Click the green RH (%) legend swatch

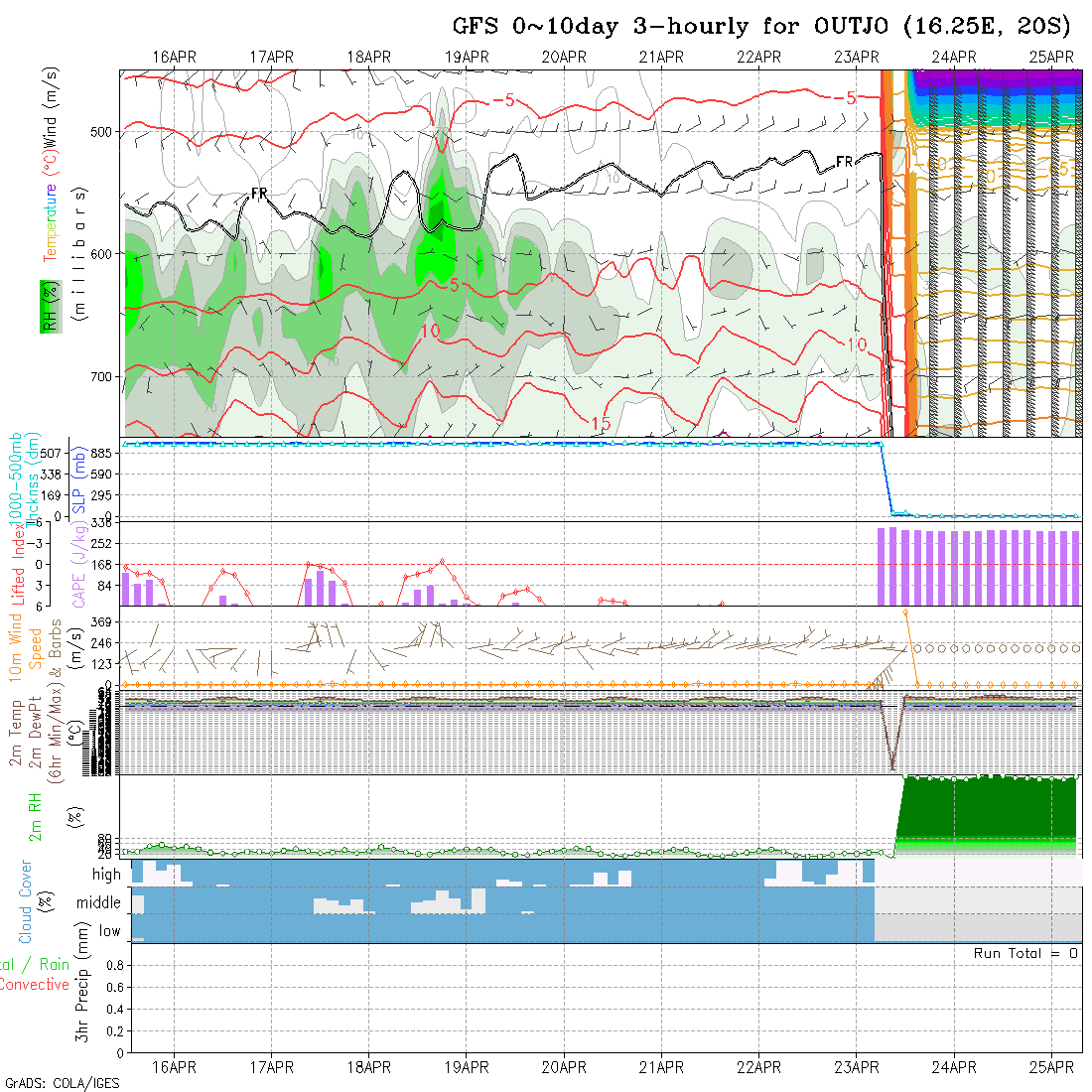[51, 307]
